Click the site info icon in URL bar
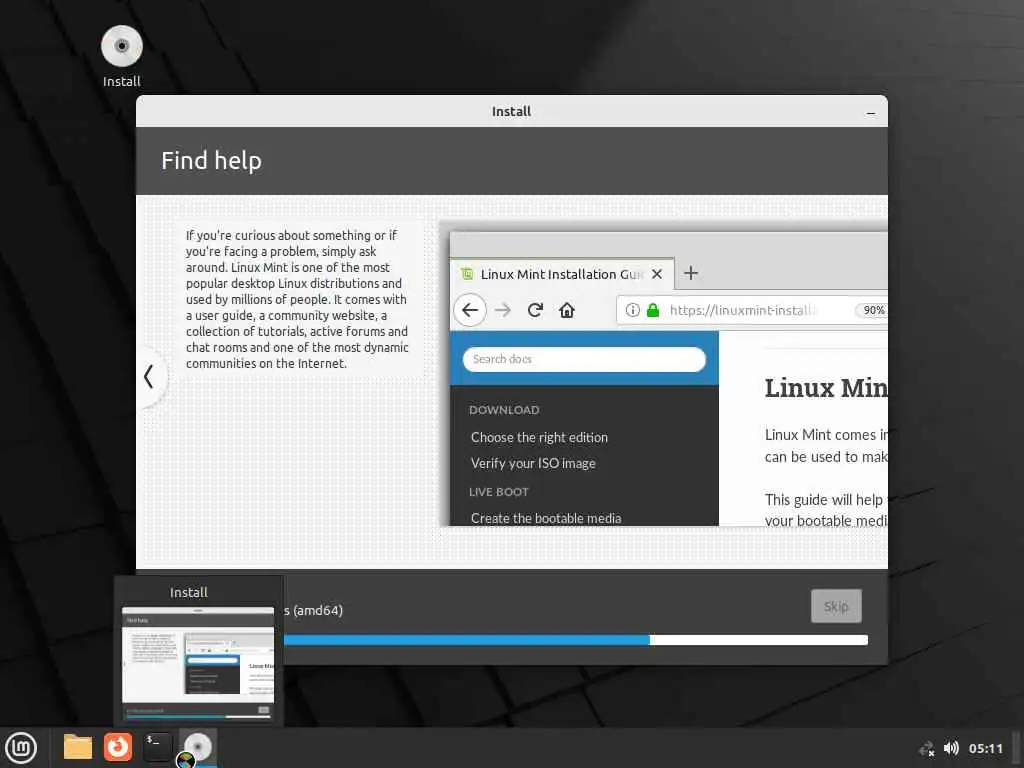Image resolution: width=1024 pixels, height=768 pixels. [632, 310]
